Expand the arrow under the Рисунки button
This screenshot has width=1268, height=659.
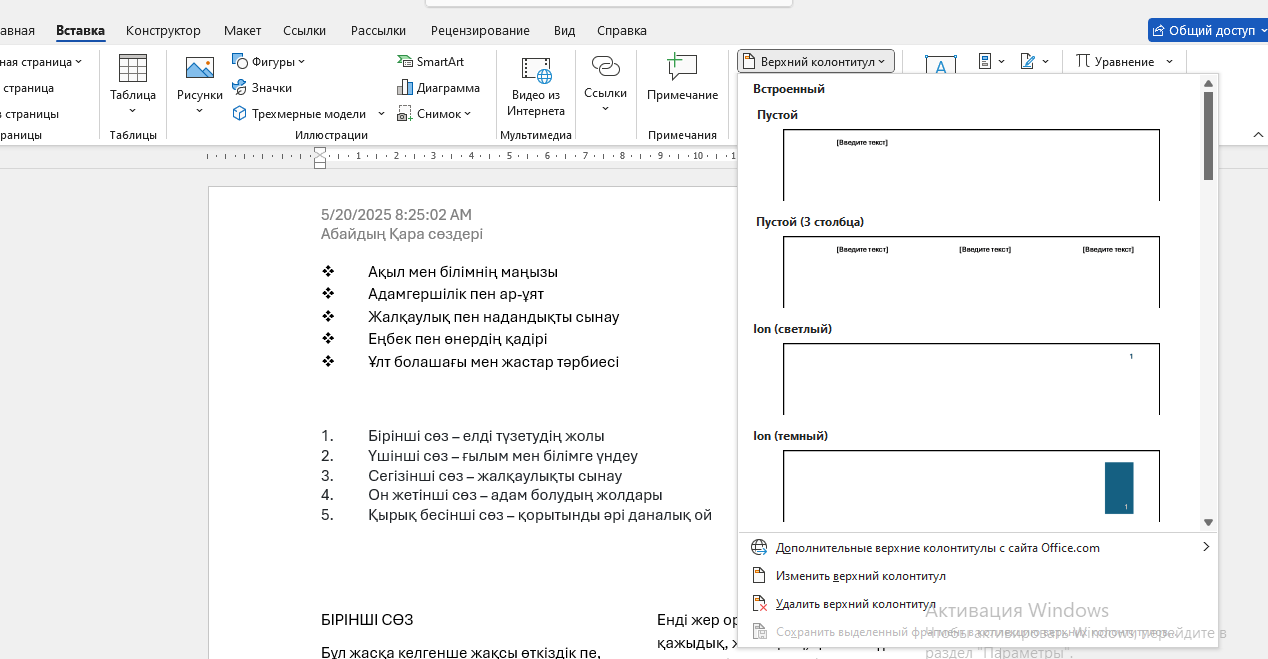[200, 110]
